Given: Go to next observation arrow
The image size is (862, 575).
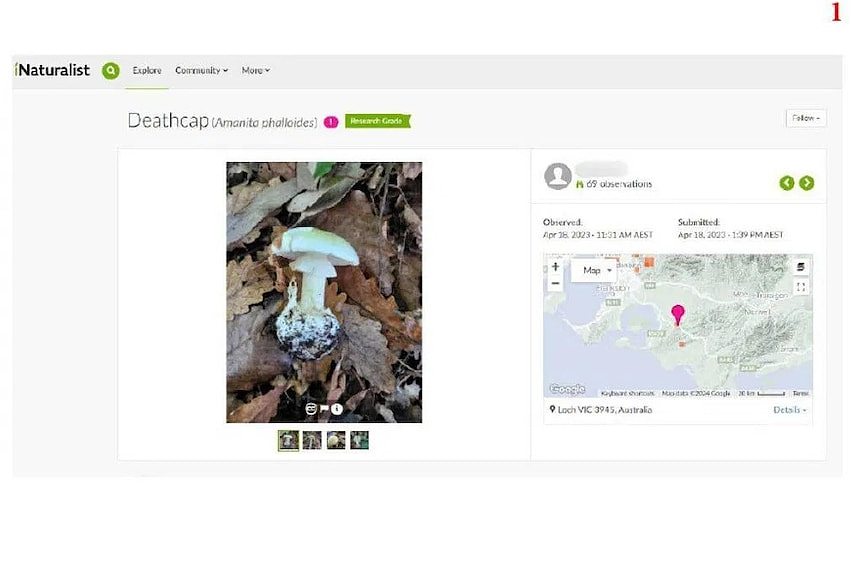Looking at the screenshot, I should 806,183.
